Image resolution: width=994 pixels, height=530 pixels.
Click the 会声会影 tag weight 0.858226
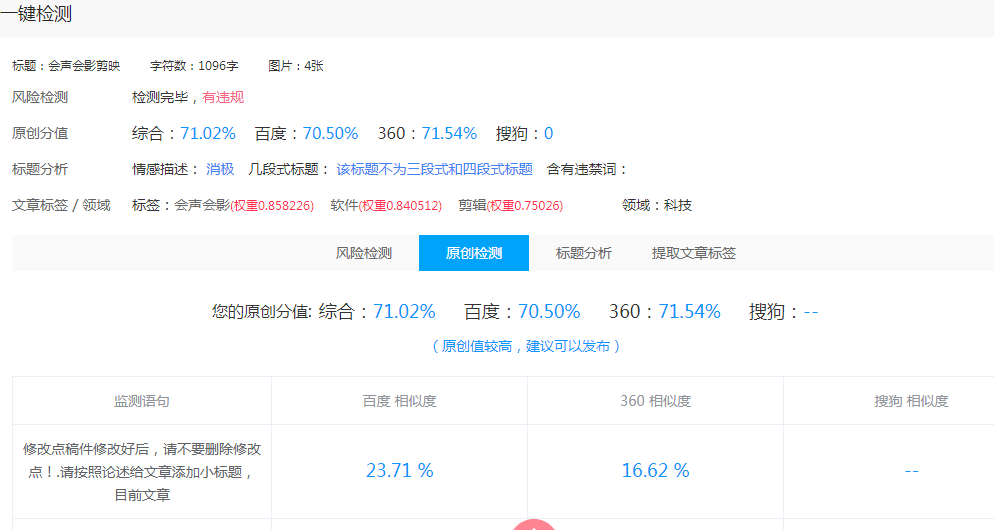tap(272, 205)
